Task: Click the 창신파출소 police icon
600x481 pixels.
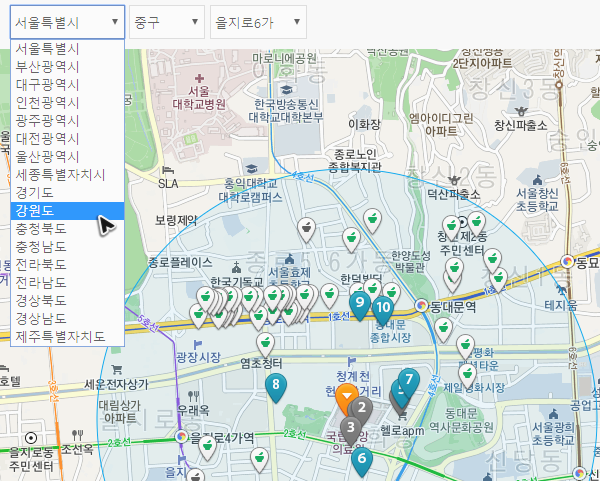Action: click(521, 111)
